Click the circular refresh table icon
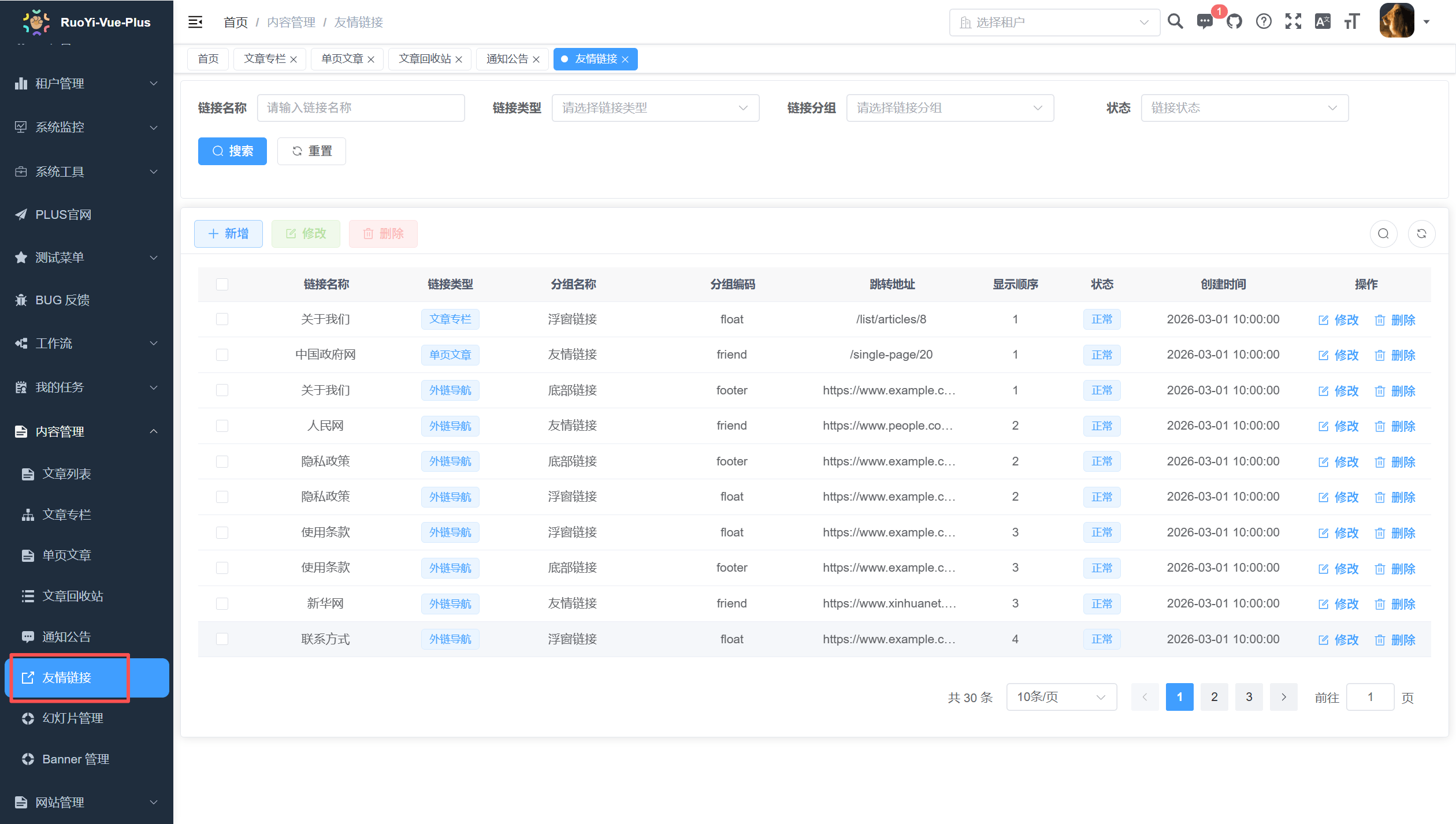Viewport: 1456px width, 824px height. tap(1421, 233)
